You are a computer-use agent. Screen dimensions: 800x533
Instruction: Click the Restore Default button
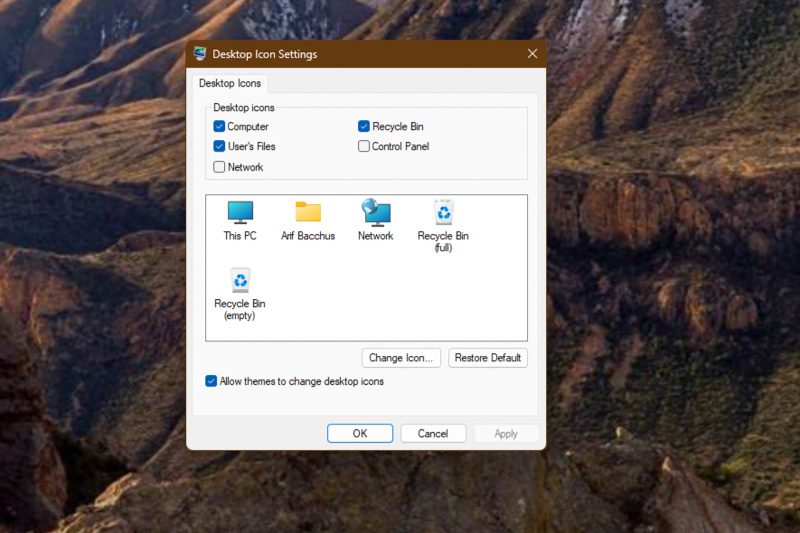tap(488, 358)
